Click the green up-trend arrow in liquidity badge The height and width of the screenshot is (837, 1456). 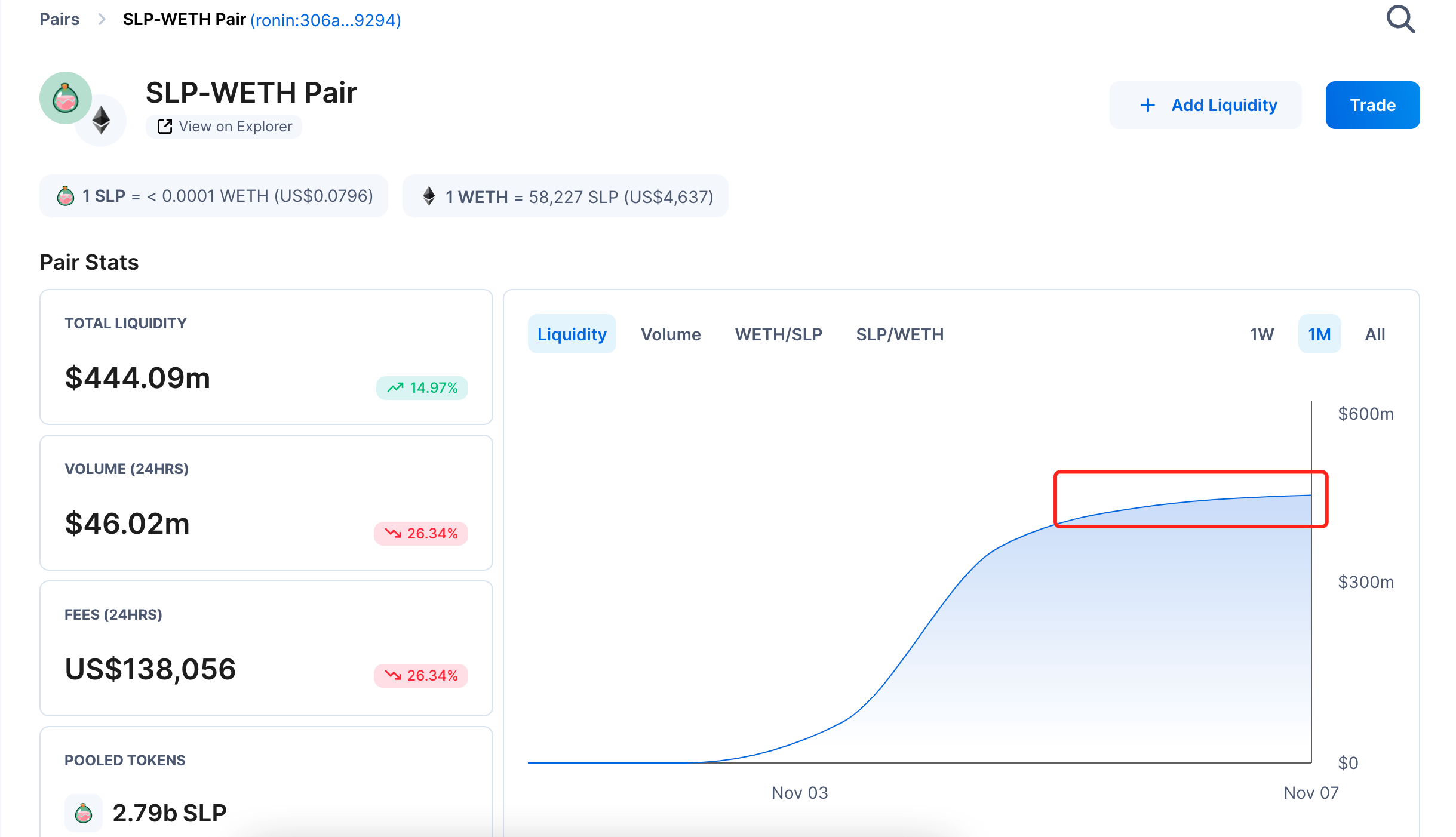(x=395, y=388)
